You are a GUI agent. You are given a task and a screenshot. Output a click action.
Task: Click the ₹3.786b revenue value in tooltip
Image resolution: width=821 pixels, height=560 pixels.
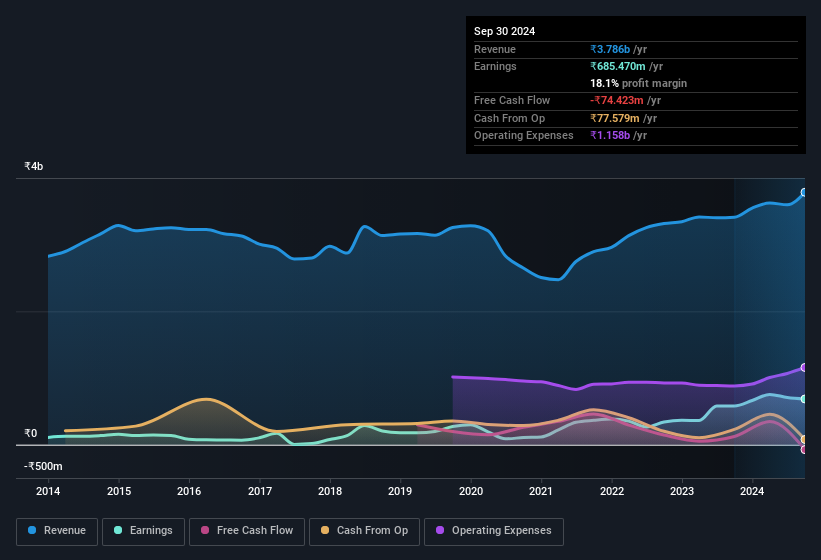pyautogui.click(x=610, y=49)
